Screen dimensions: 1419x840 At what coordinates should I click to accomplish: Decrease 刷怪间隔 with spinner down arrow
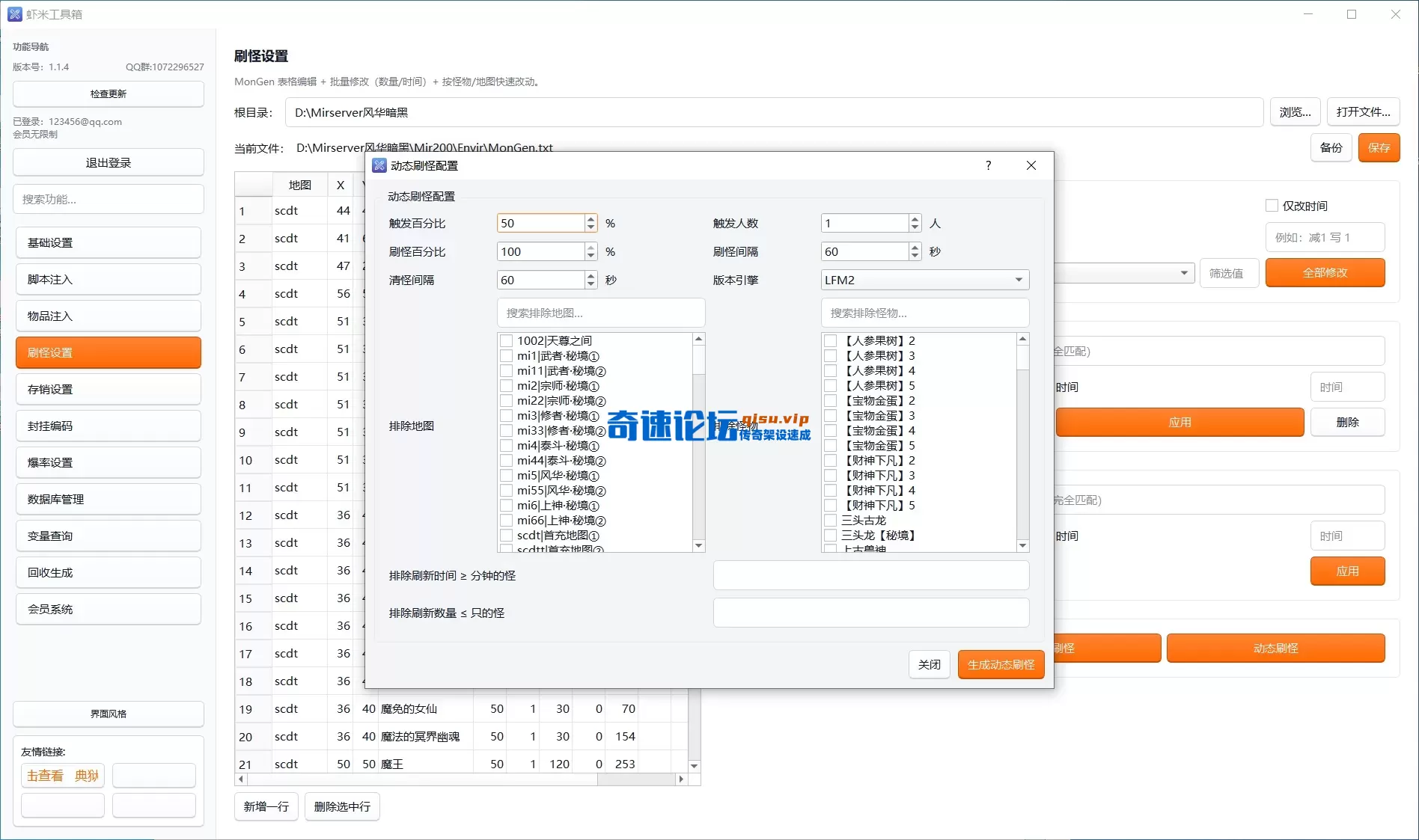[915, 256]
